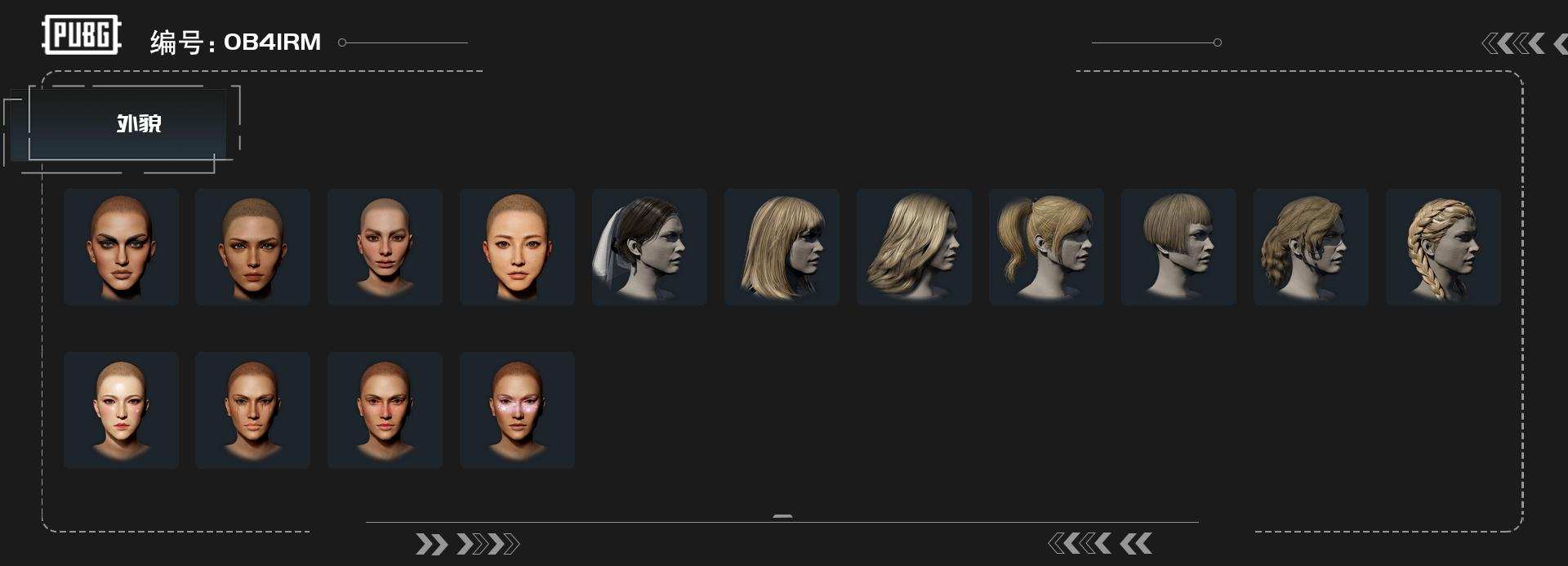Click the code text OB4IRM
This screenshot has height=566, width=1568.
[272, 42]
